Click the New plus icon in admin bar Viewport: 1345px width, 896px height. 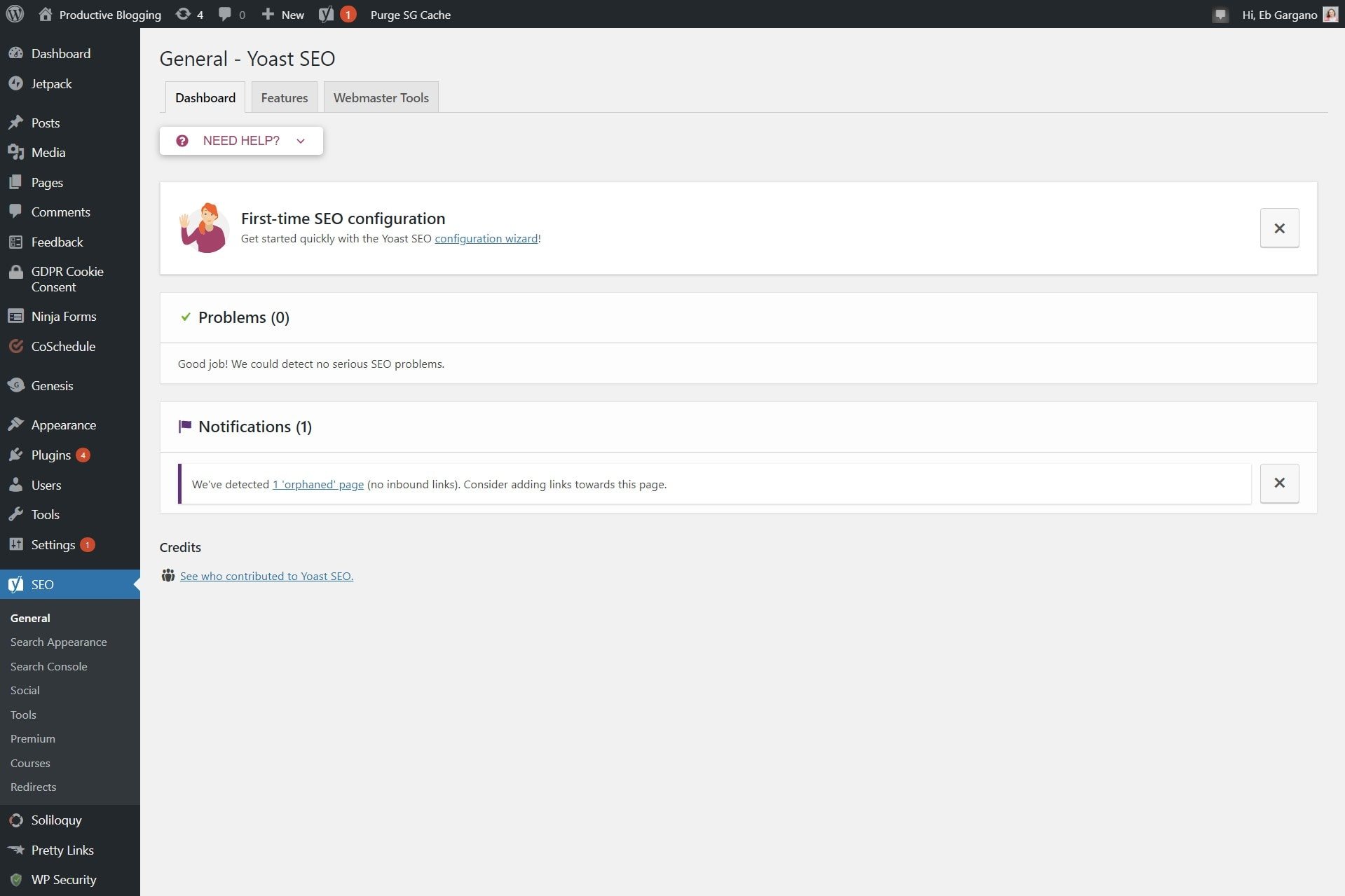tap(268, 14)
